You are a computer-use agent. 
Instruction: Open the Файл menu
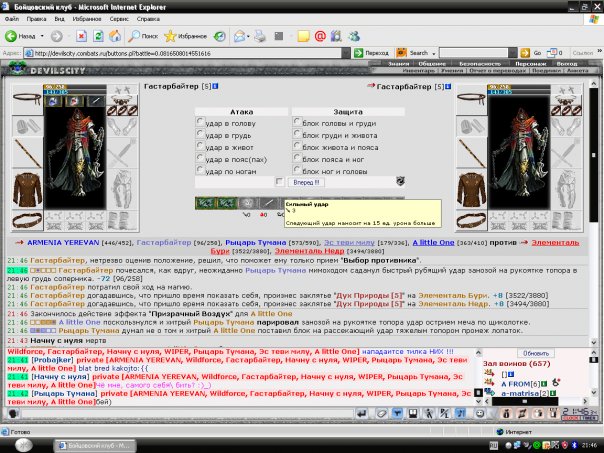[x=12, y=19]
